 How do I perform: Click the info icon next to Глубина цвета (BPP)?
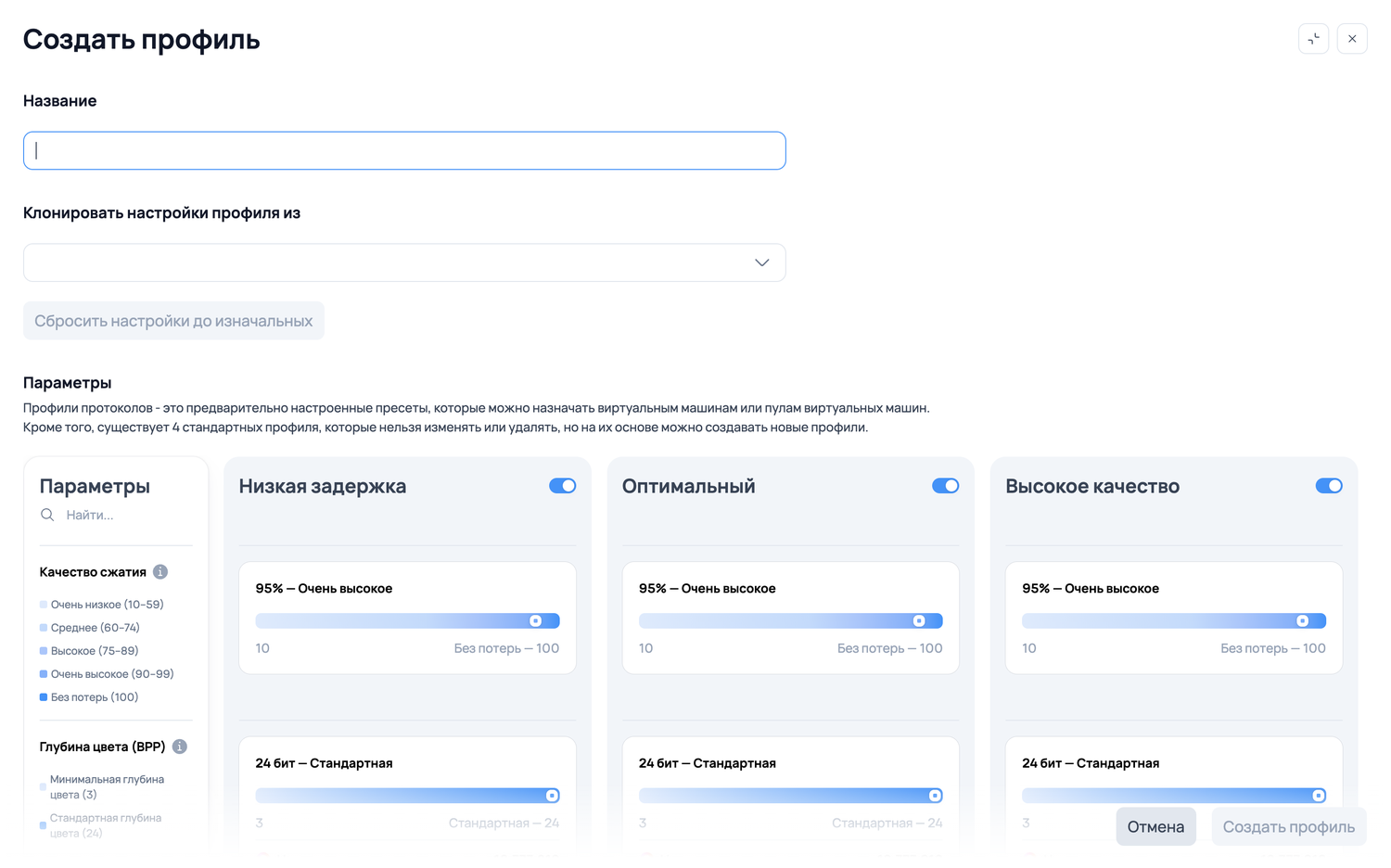[180, 747]
